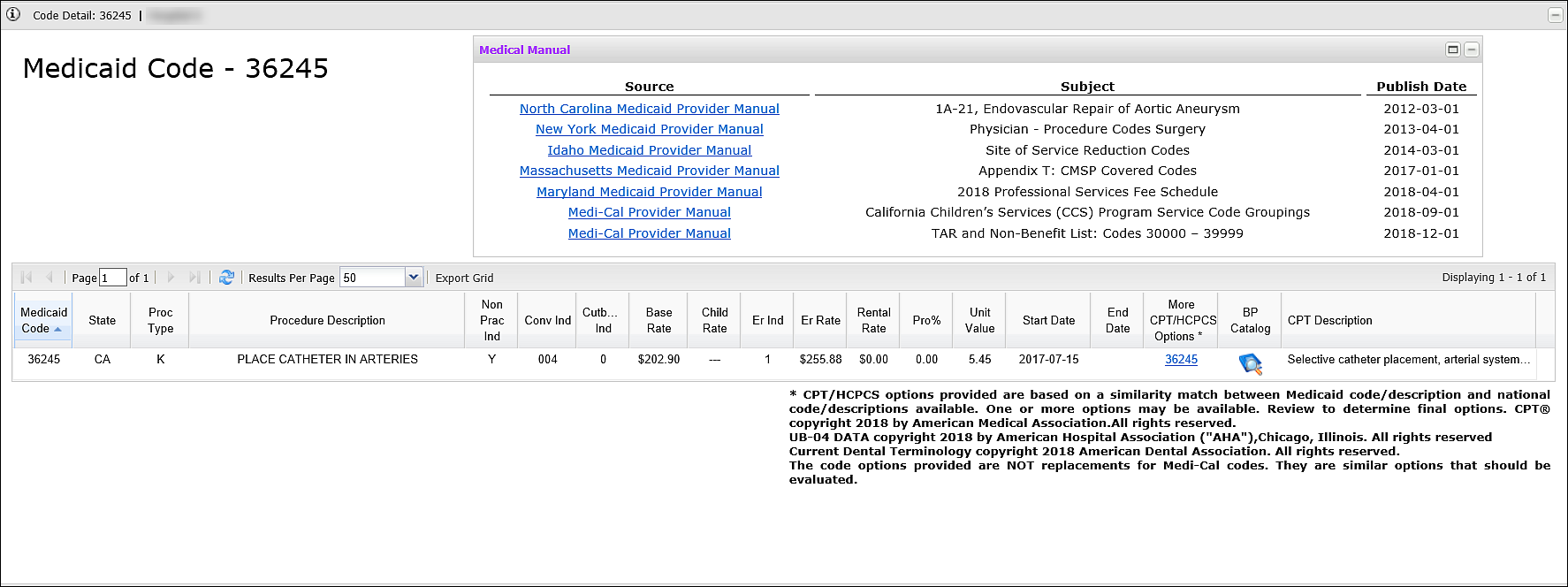Open the BP Catalog magnifier icon
Viewport: 1568px width, 587px height.
pos(1250,362)
